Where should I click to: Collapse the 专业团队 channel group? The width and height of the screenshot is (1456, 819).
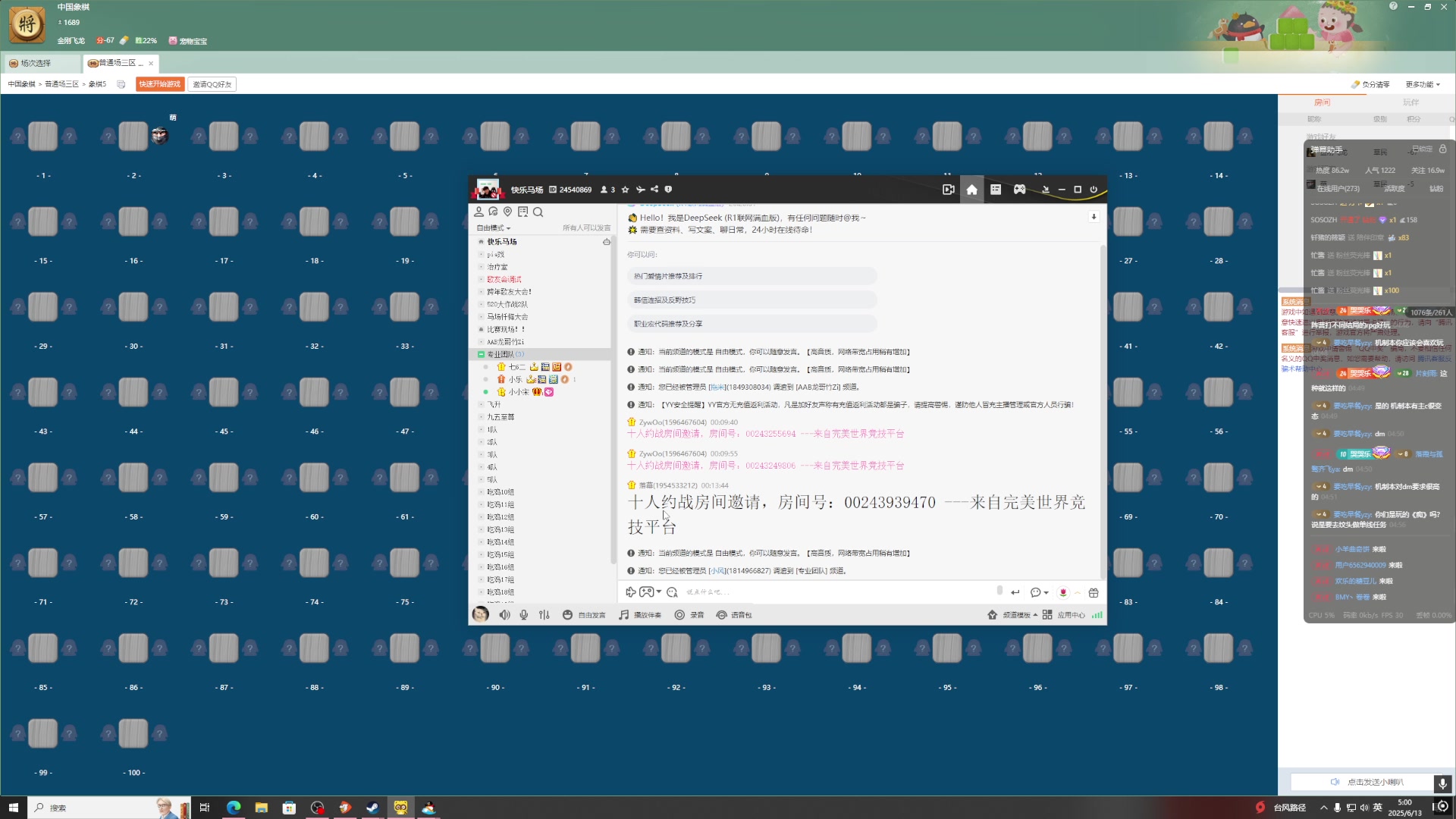481,354
